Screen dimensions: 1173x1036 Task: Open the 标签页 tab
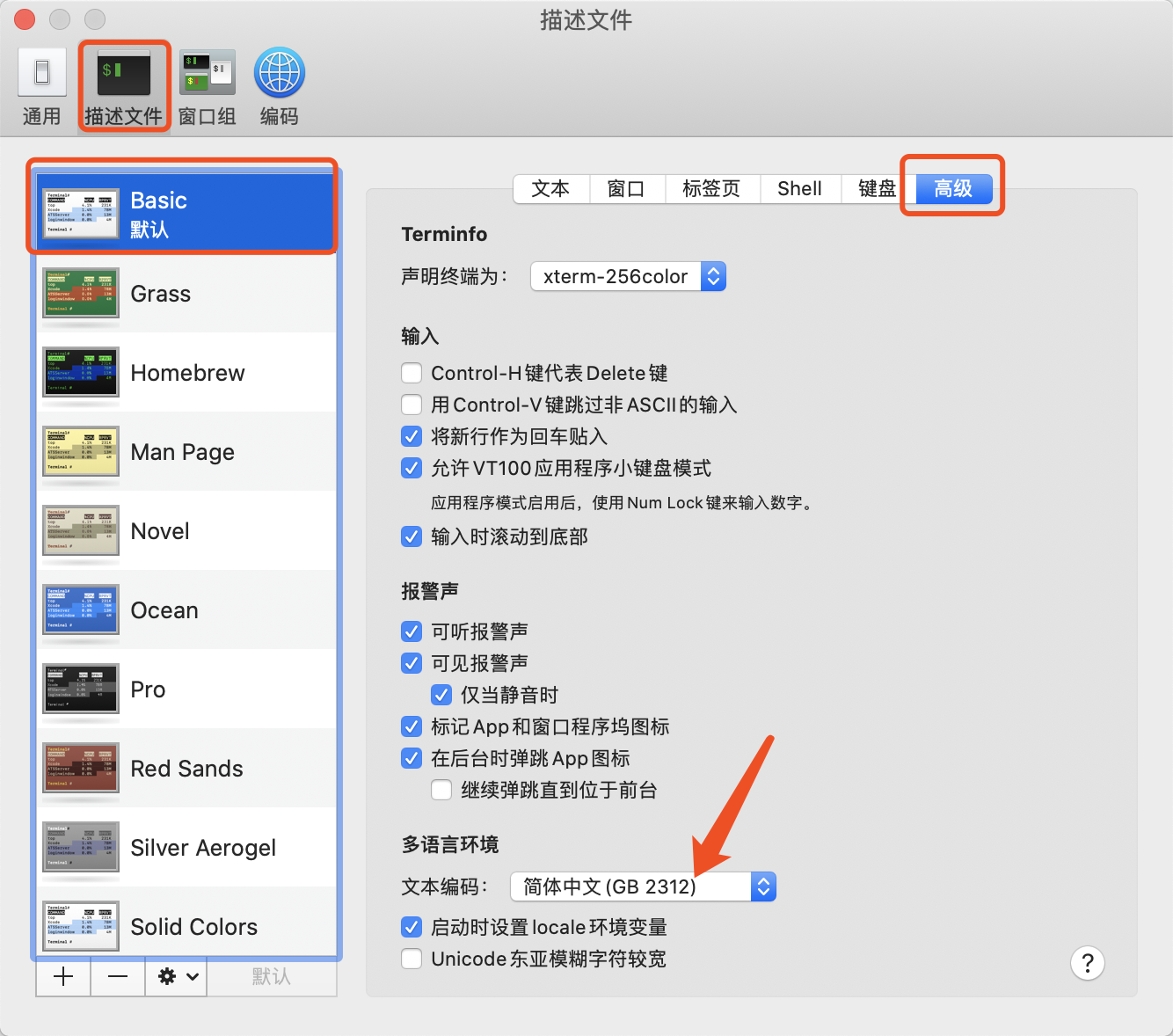click(712, 188)
